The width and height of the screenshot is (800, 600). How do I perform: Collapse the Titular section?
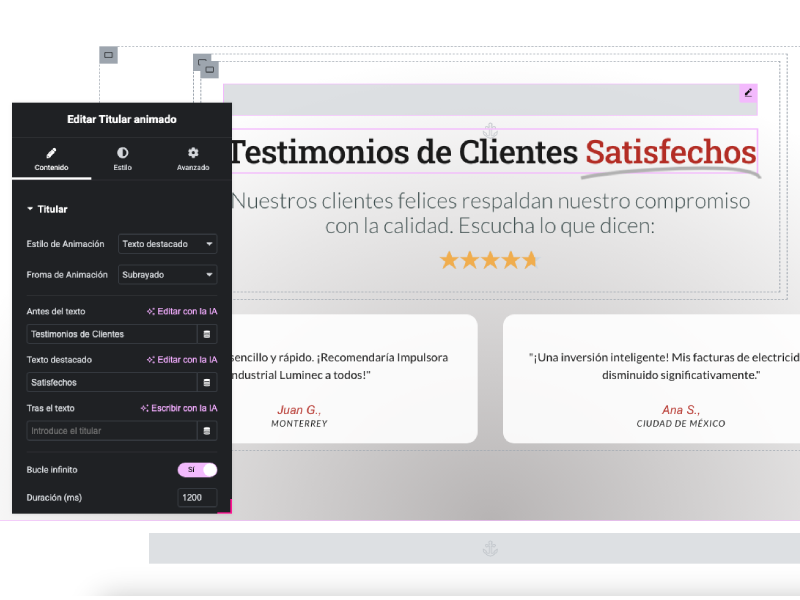click(x=47, y=209)
